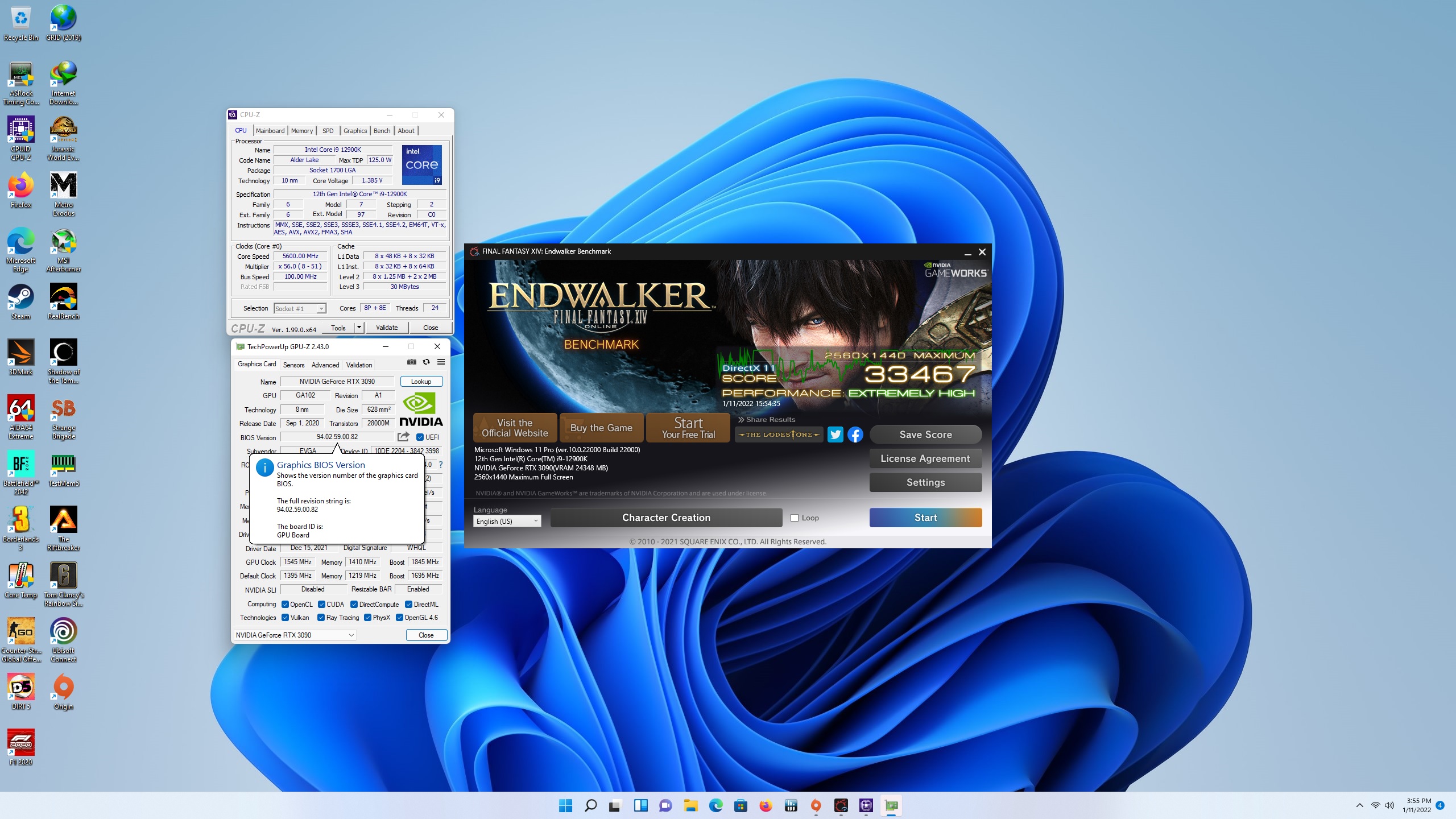Image resolution: width=1456 pixels, height=819 pixels.
Task: Open File Explorer from taskbar
Action: [690, 805]
